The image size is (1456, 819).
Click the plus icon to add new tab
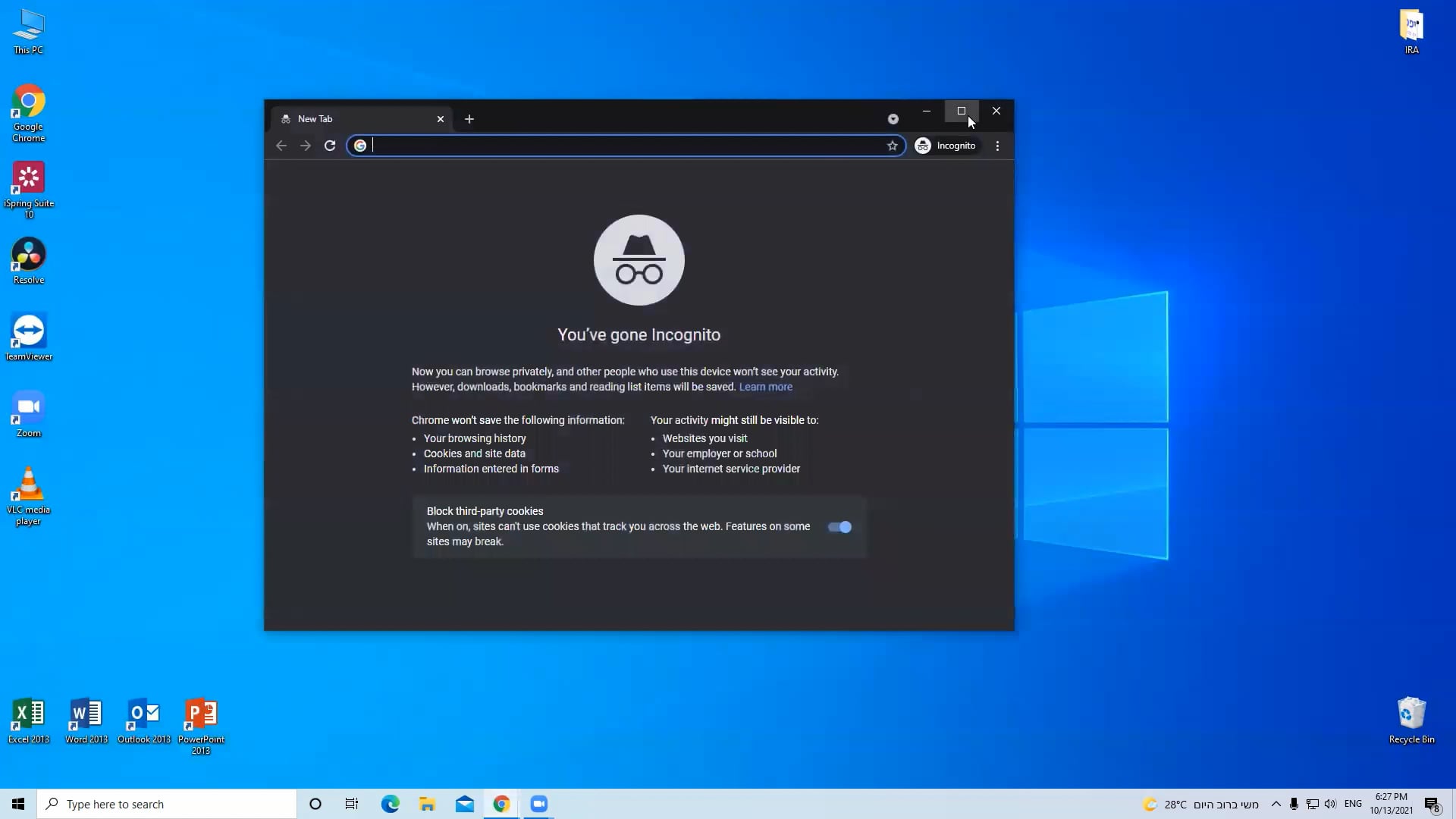(x=470, y=119)
